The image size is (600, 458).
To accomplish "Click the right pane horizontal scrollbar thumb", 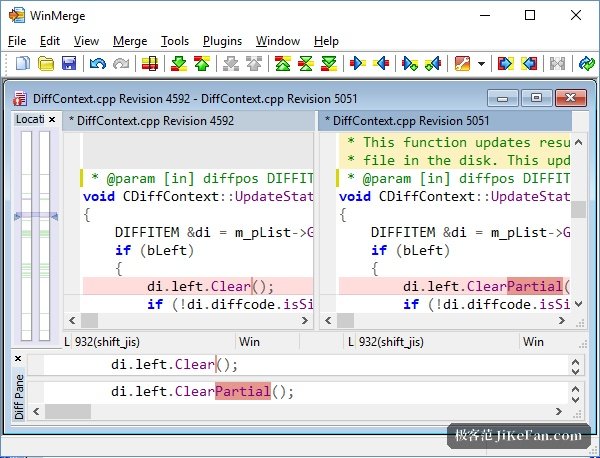I will pyautogui.click(x=345, y=321).
